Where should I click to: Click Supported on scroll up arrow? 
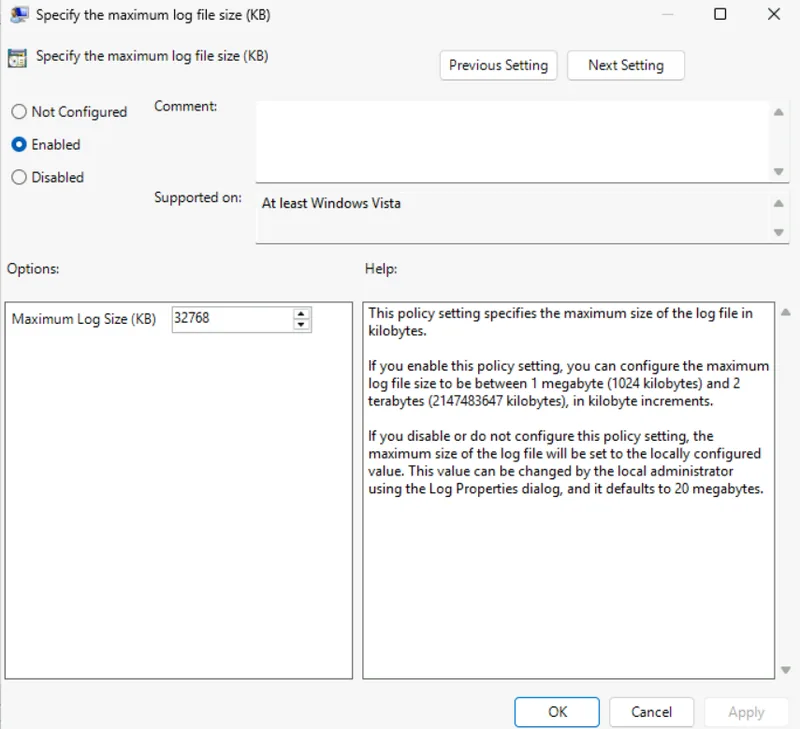coord(779,204)
